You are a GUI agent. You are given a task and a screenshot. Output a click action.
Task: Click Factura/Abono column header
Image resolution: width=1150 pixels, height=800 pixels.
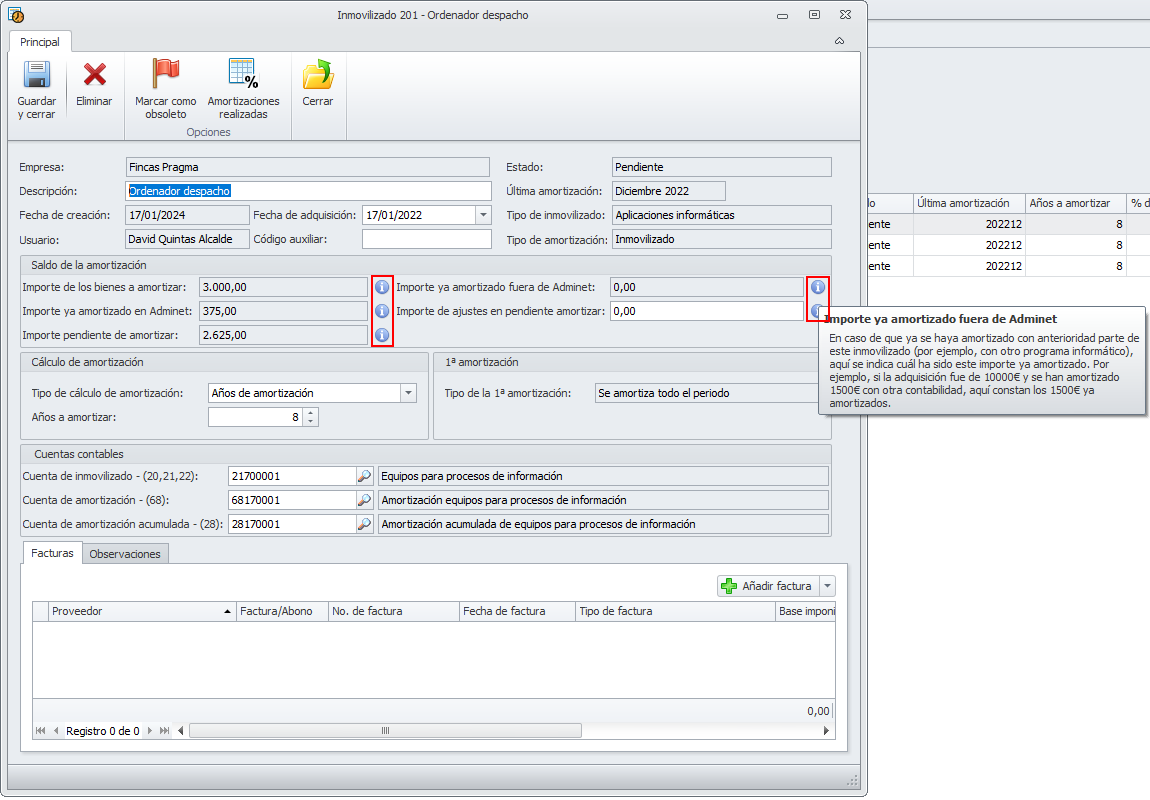[282, 612]
